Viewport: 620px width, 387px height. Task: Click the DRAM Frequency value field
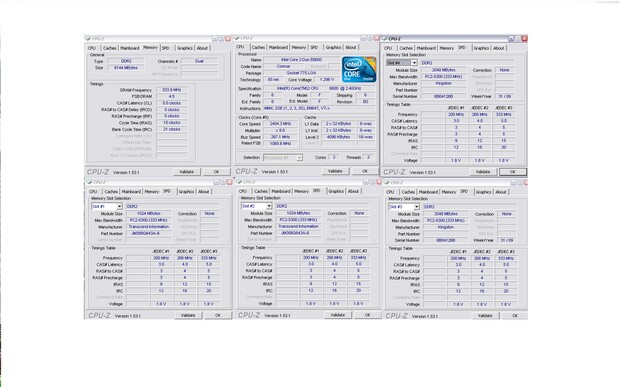[x=172, y=90]
